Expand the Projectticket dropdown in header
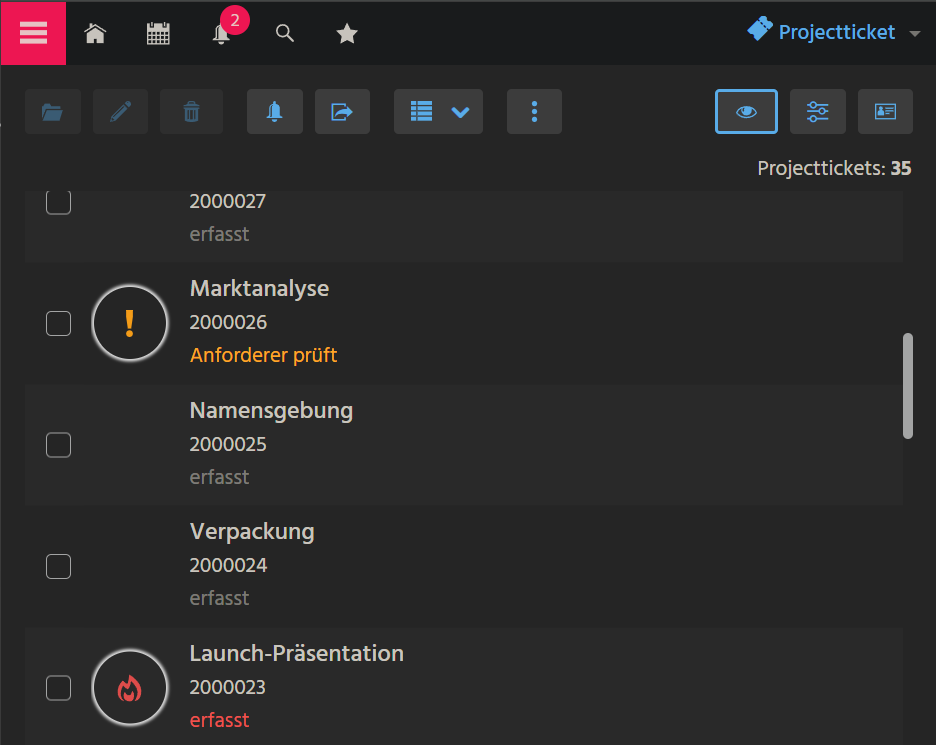 pyautogui.click(x=834, y=33)
